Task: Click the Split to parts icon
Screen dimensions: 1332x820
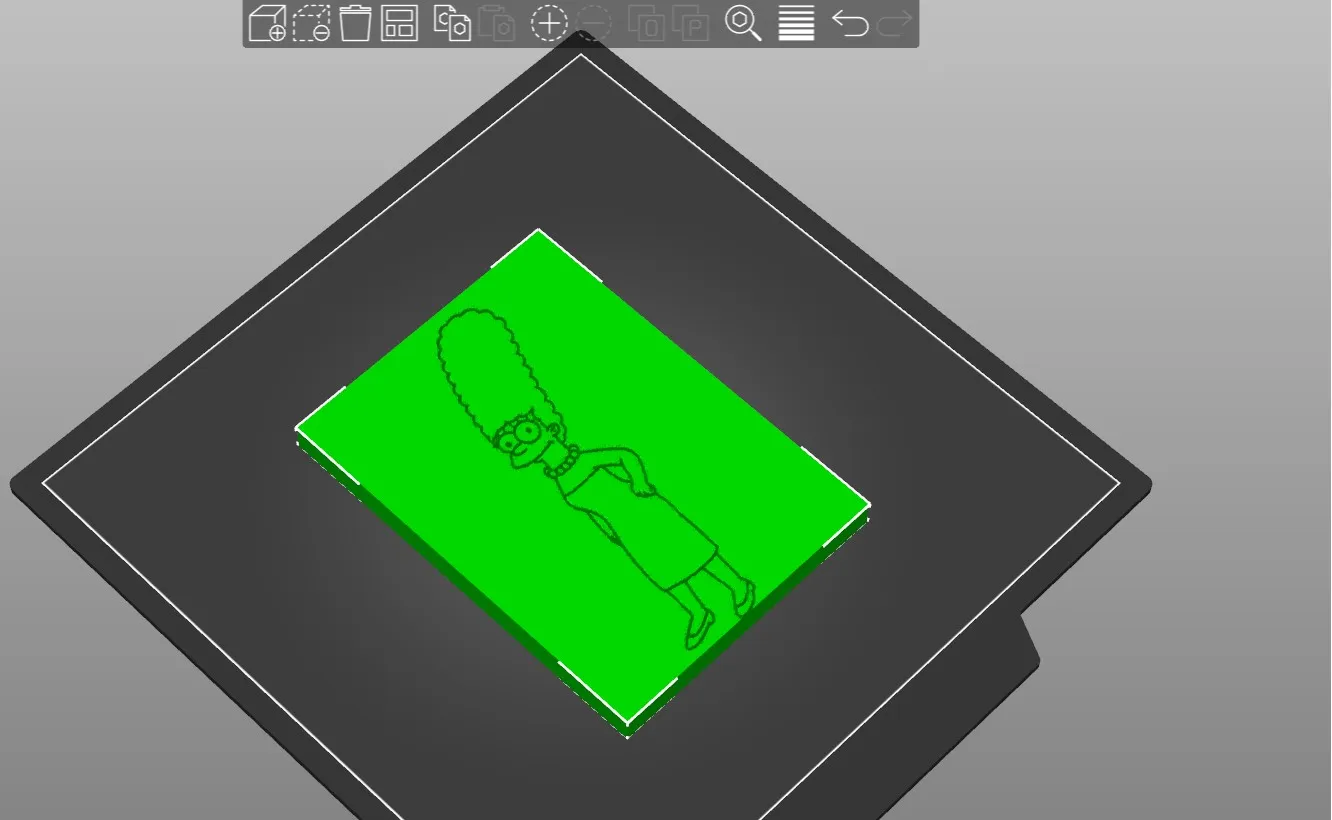Action: [x=690, y=23]
